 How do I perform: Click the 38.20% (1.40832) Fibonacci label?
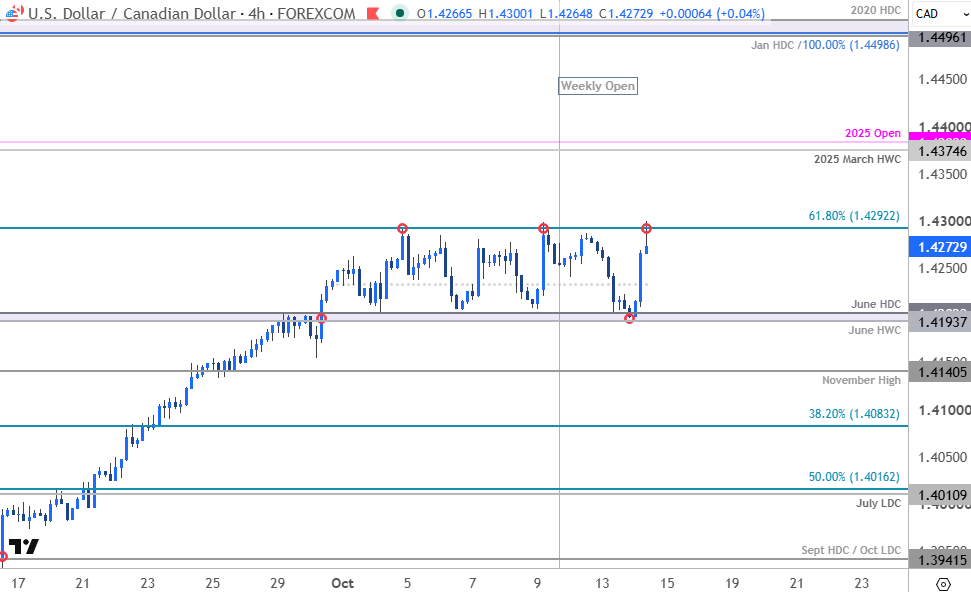click(x=854, y=414)
